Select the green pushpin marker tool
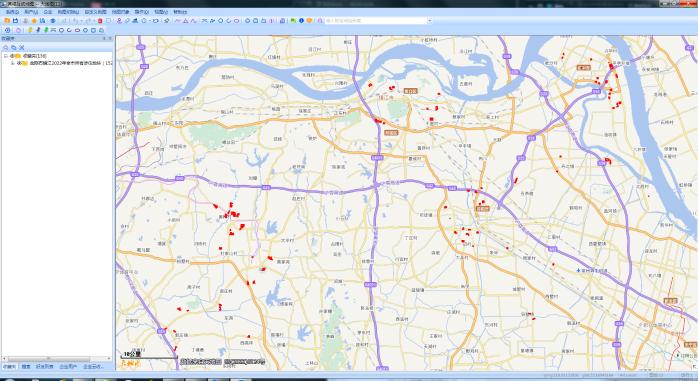This screenshot has height=381, width=698. click(x=46, y=30)
